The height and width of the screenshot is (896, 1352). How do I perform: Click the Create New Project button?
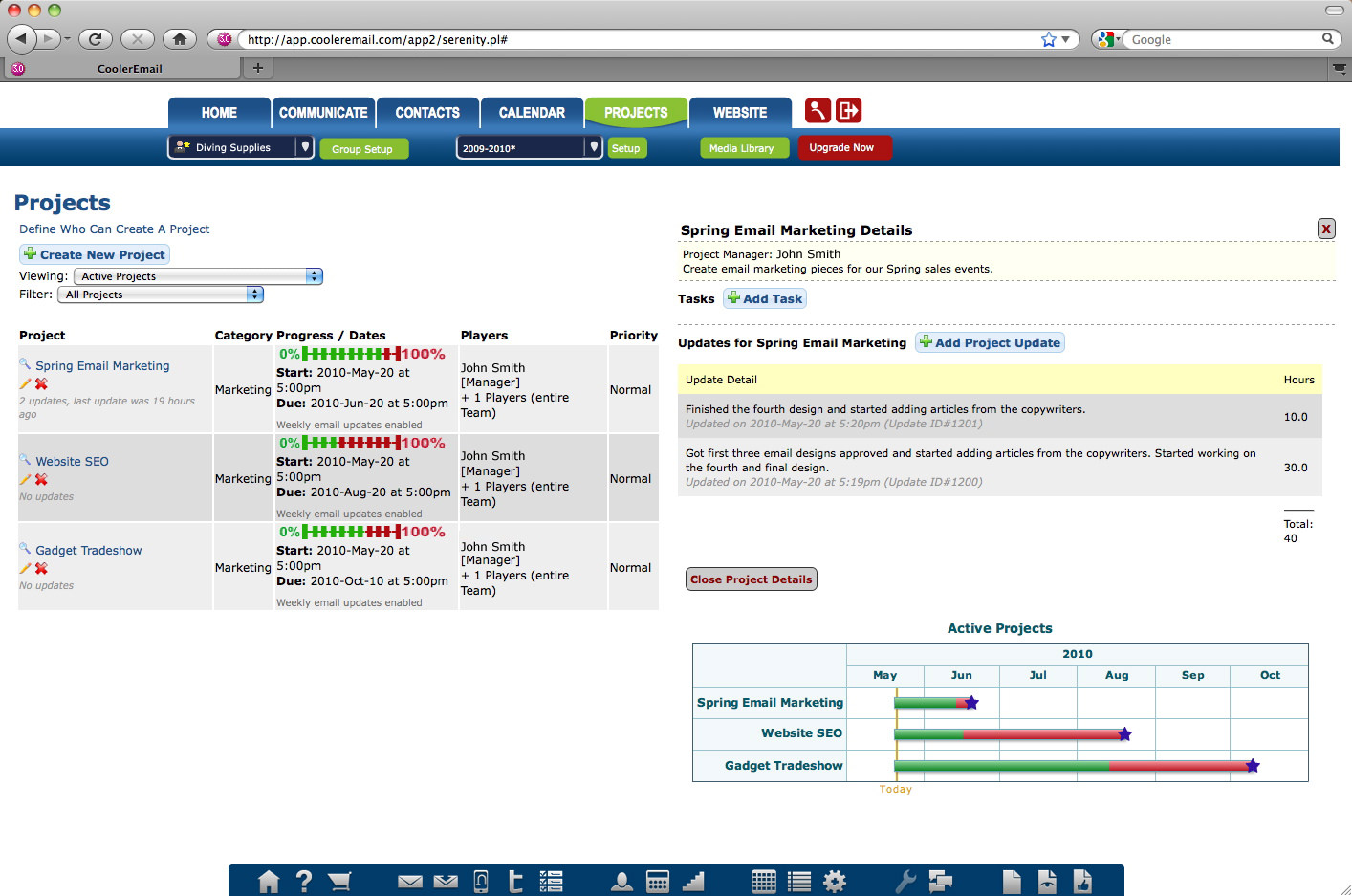click(95, 254)
